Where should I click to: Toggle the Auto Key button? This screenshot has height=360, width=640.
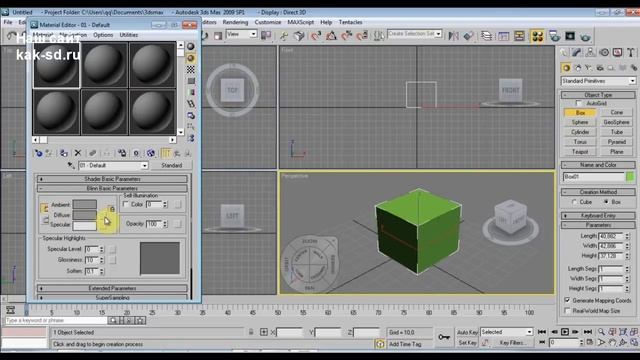(x=467, y=332)
